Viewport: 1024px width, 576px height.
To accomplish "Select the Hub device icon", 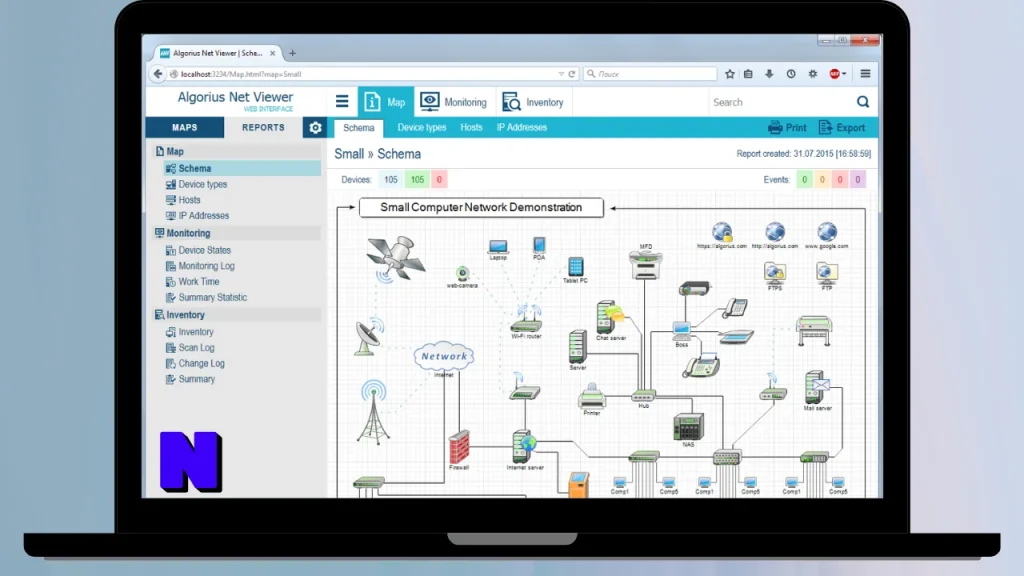I will coord(643,396).
